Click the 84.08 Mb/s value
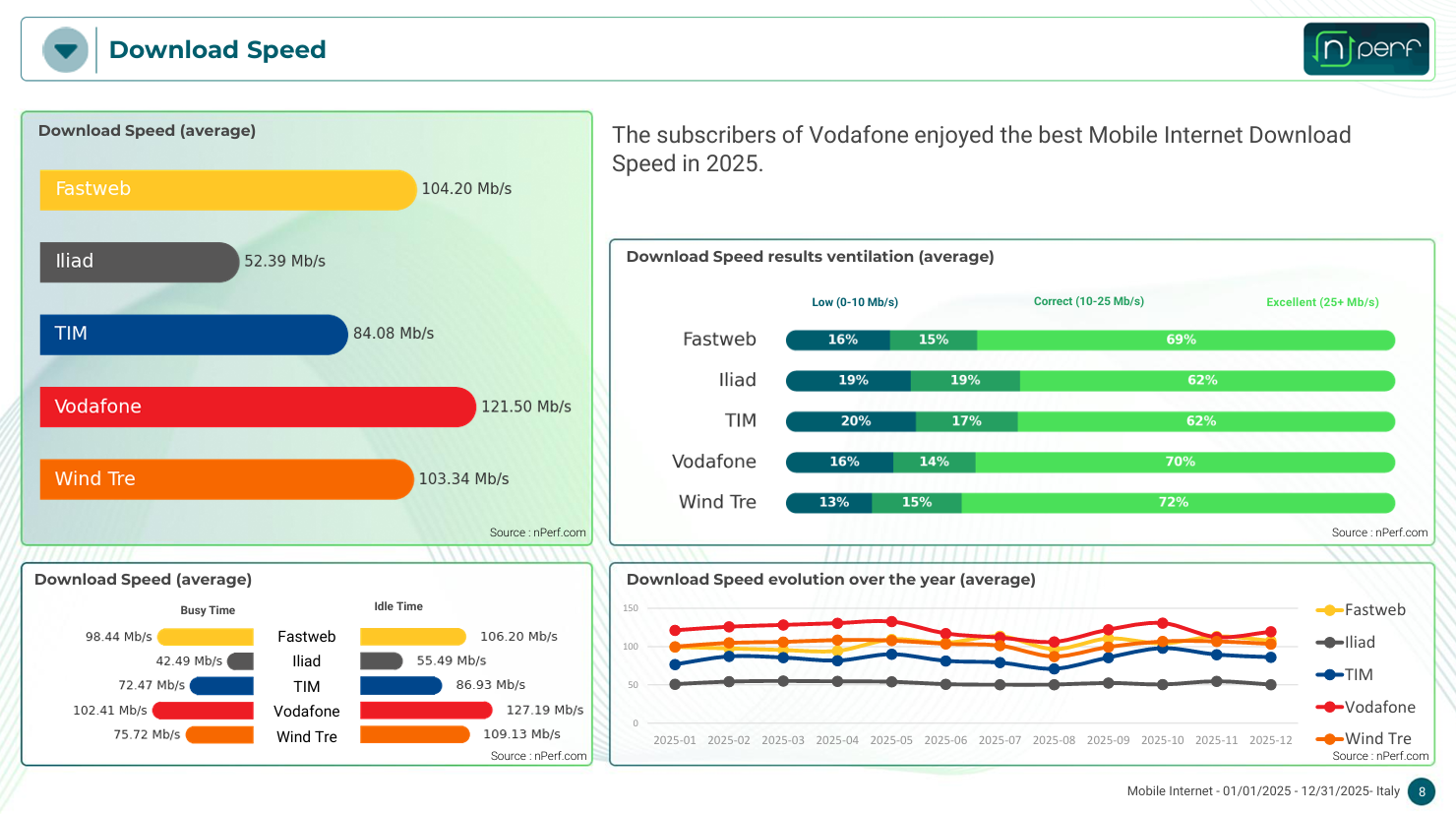Image resolution: width=1456 pixels, height=814 pixels. coord(394,334)
